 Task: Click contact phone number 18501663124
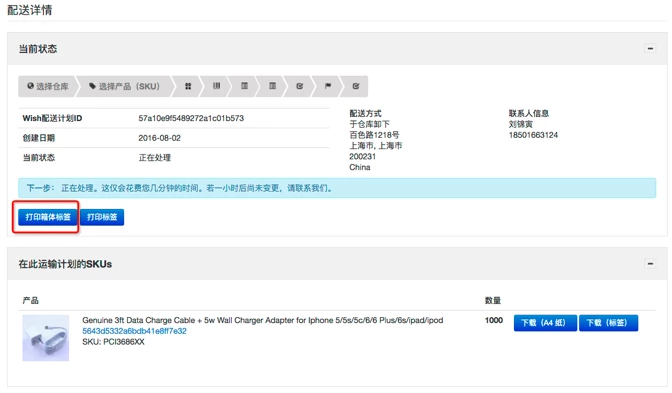pyautogui.click(x=533, y=135)
